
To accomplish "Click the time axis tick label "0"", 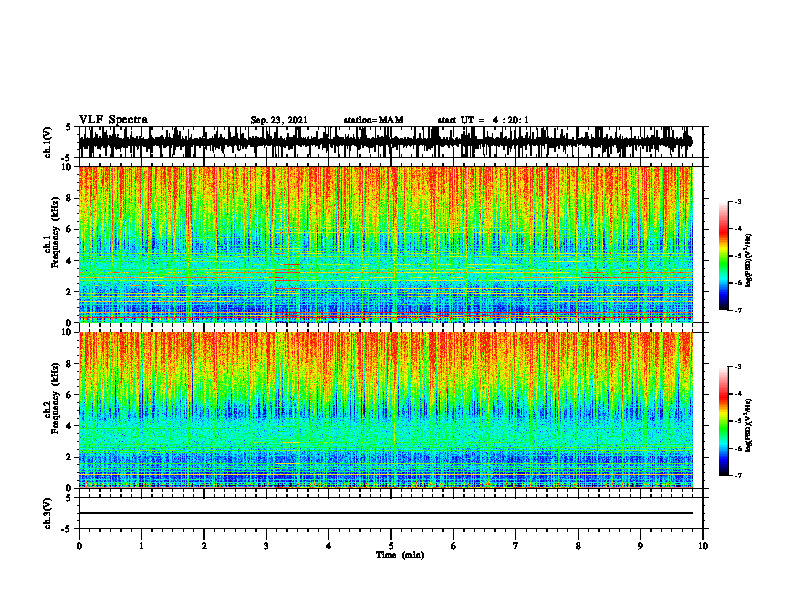I will pos(79,546).
